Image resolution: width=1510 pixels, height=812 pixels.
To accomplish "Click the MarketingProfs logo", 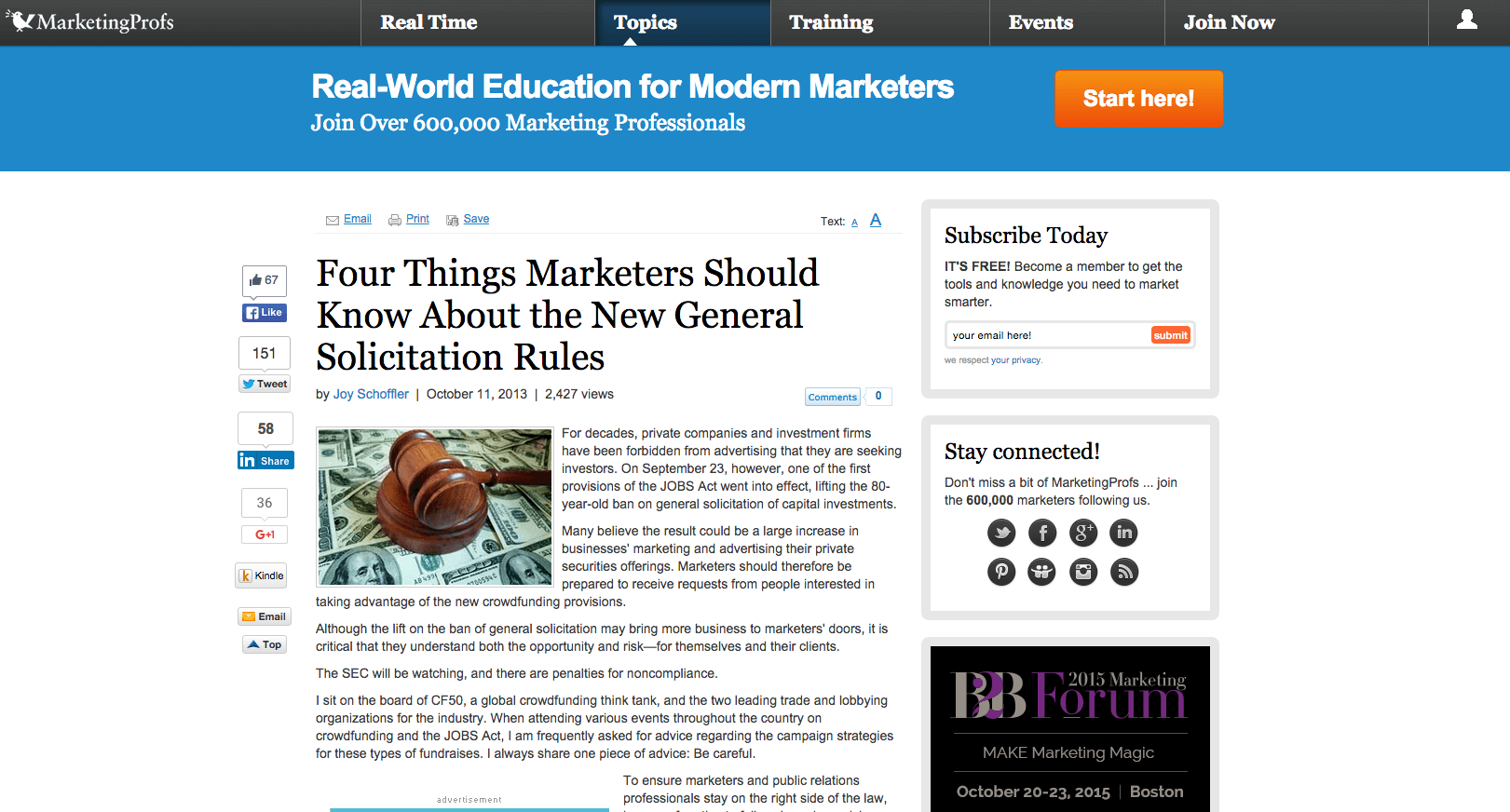I will (89, 21).
